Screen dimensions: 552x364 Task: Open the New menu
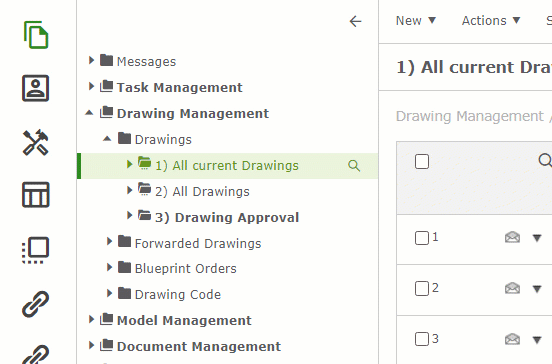point(416,20)
